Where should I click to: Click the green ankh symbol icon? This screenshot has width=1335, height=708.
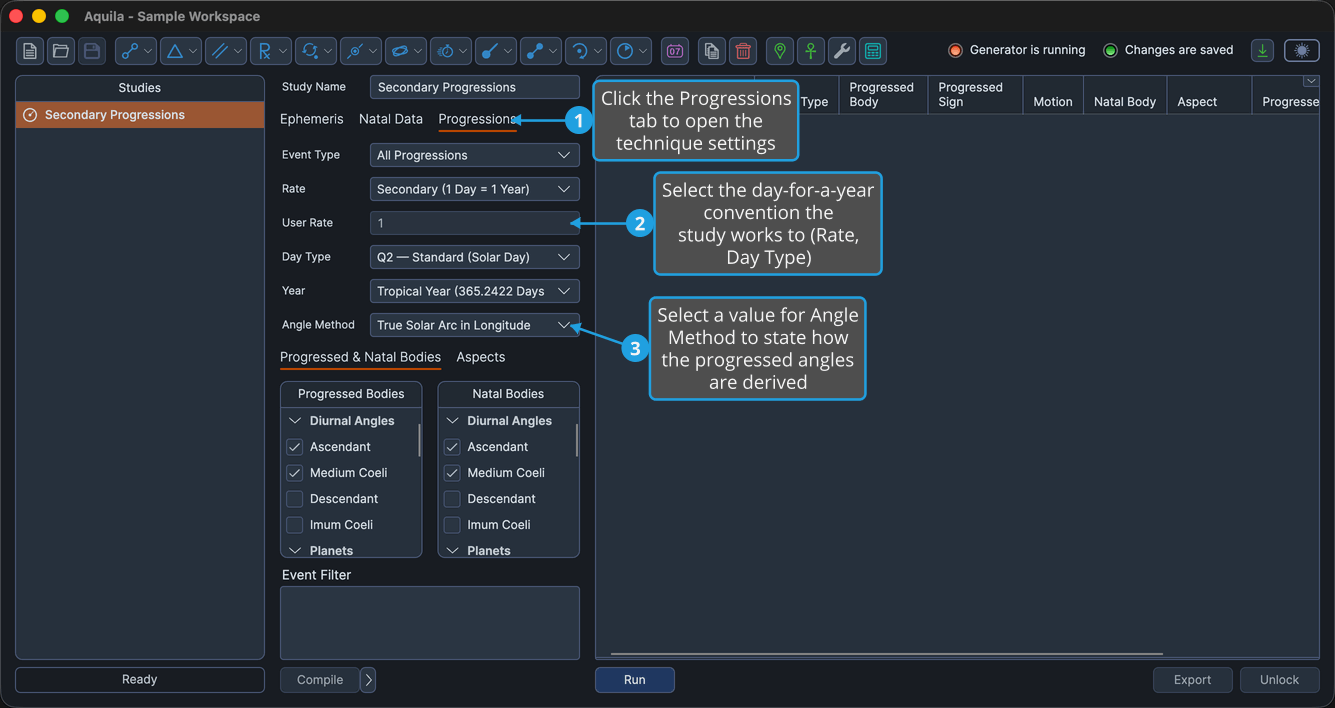(x=811, y=51)
